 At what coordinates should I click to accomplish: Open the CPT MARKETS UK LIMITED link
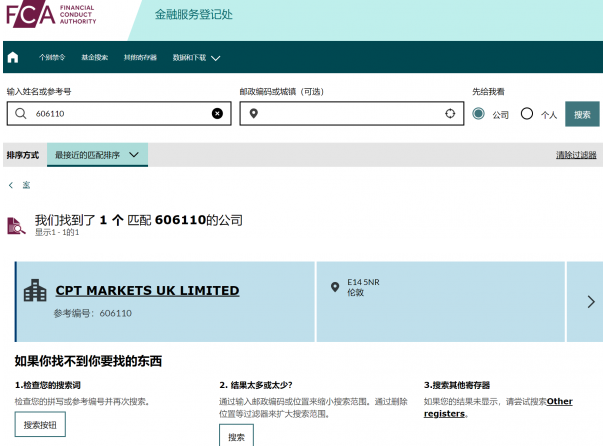click(147, 291)
